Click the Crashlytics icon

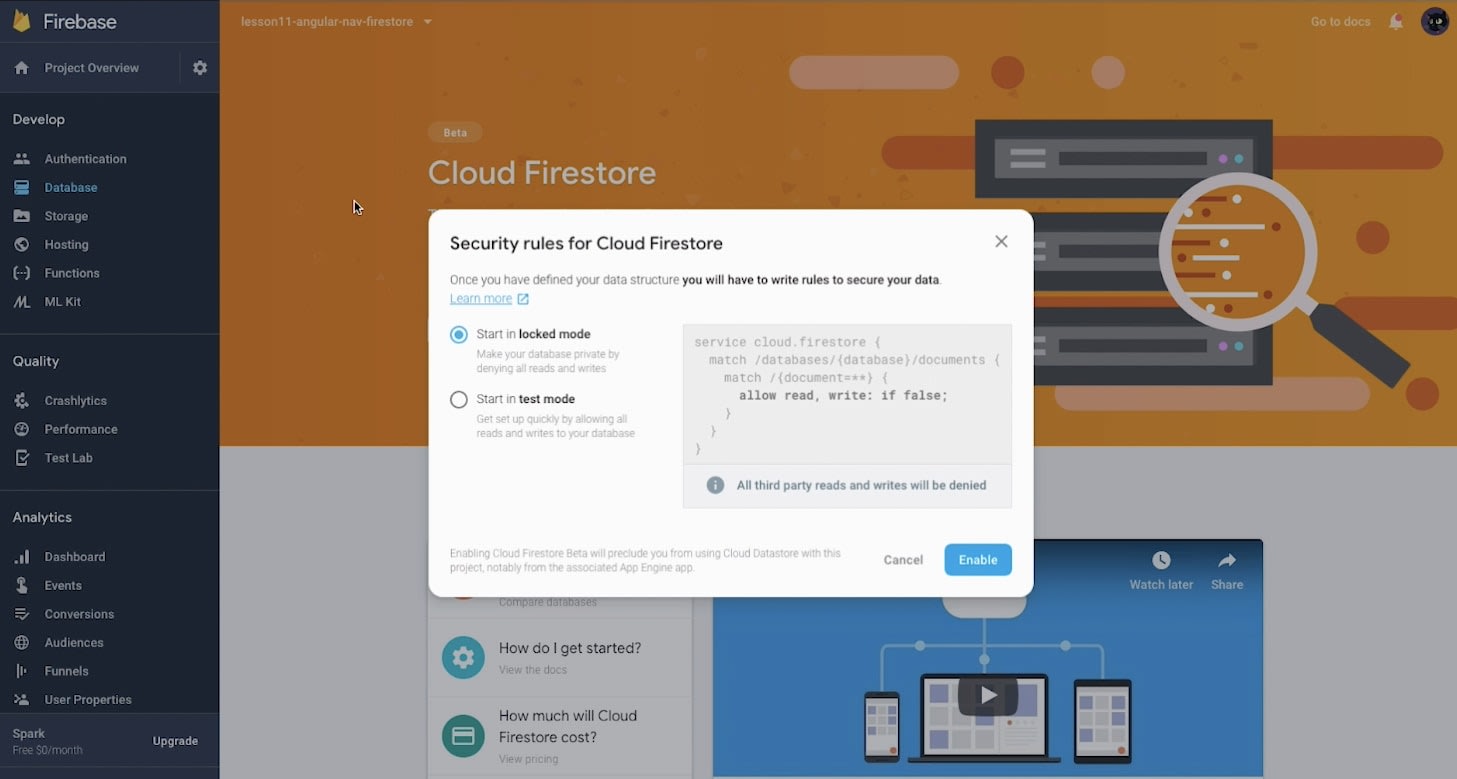[x=22, y=400]
